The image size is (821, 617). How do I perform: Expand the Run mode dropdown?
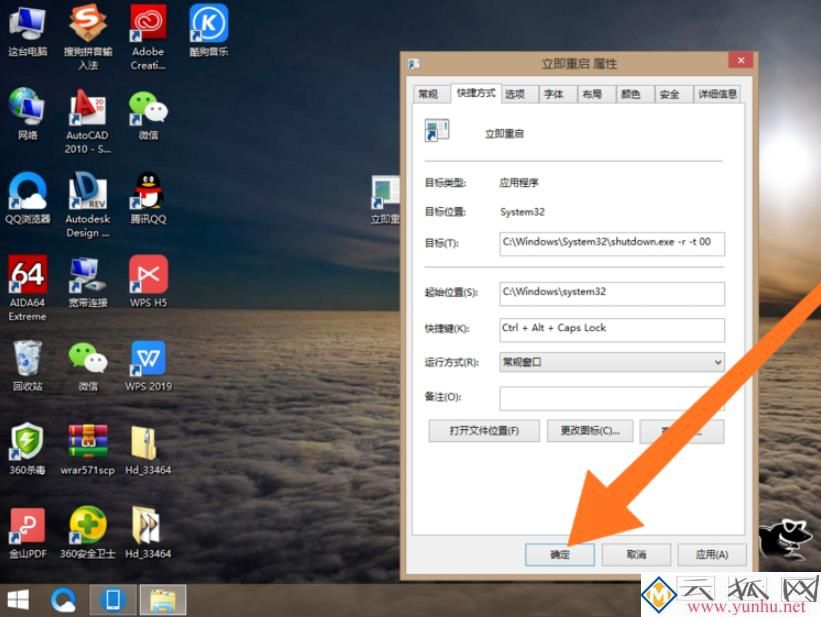pos(612,362)
